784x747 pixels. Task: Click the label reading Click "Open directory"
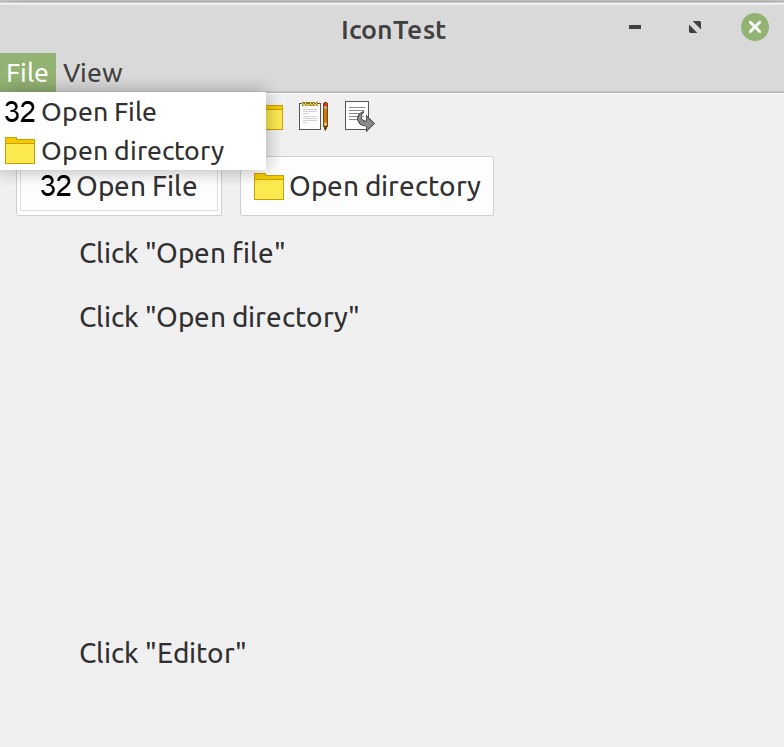point(219,318)
